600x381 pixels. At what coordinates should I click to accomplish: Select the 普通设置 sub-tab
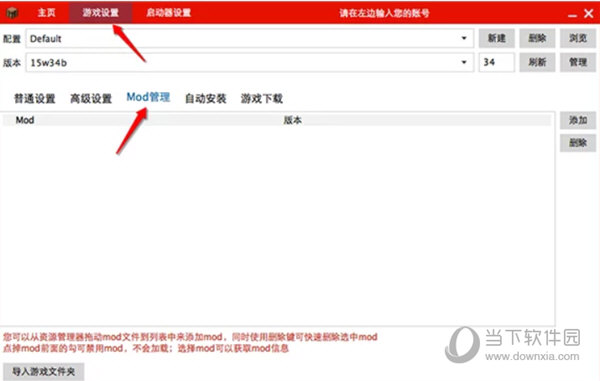coord(35,99)
